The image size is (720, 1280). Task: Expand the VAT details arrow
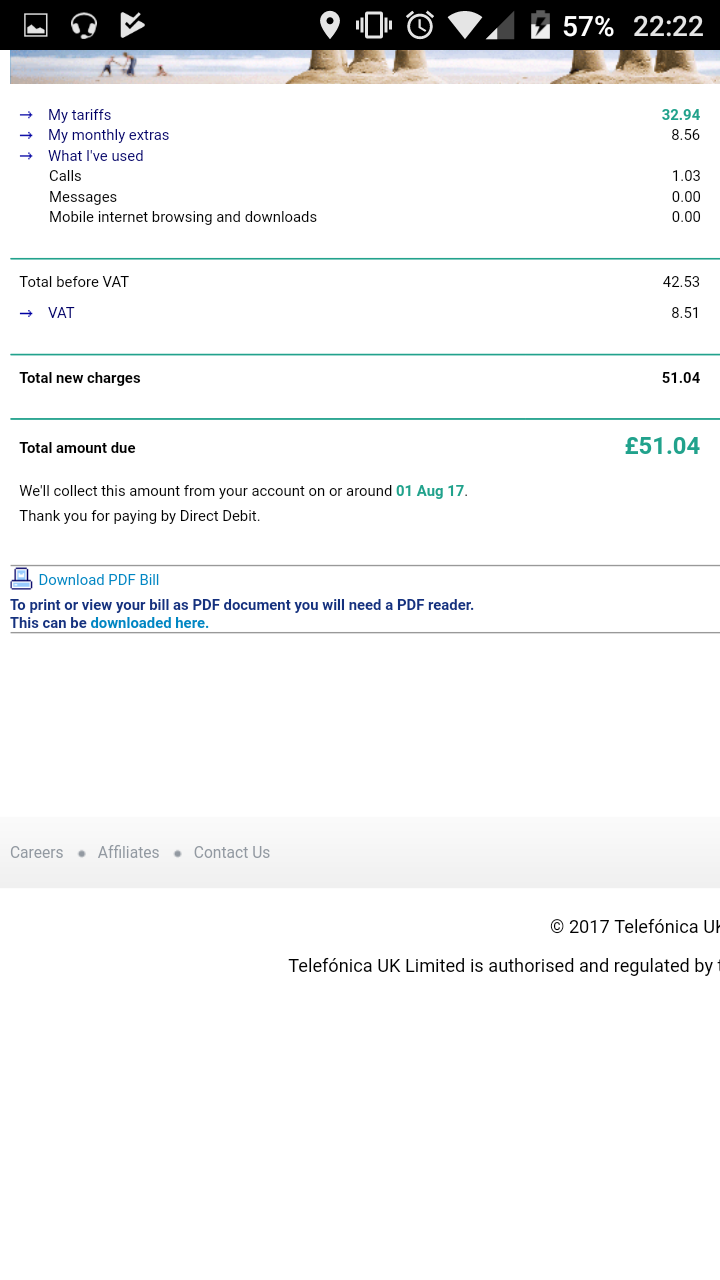coord(61,313)
